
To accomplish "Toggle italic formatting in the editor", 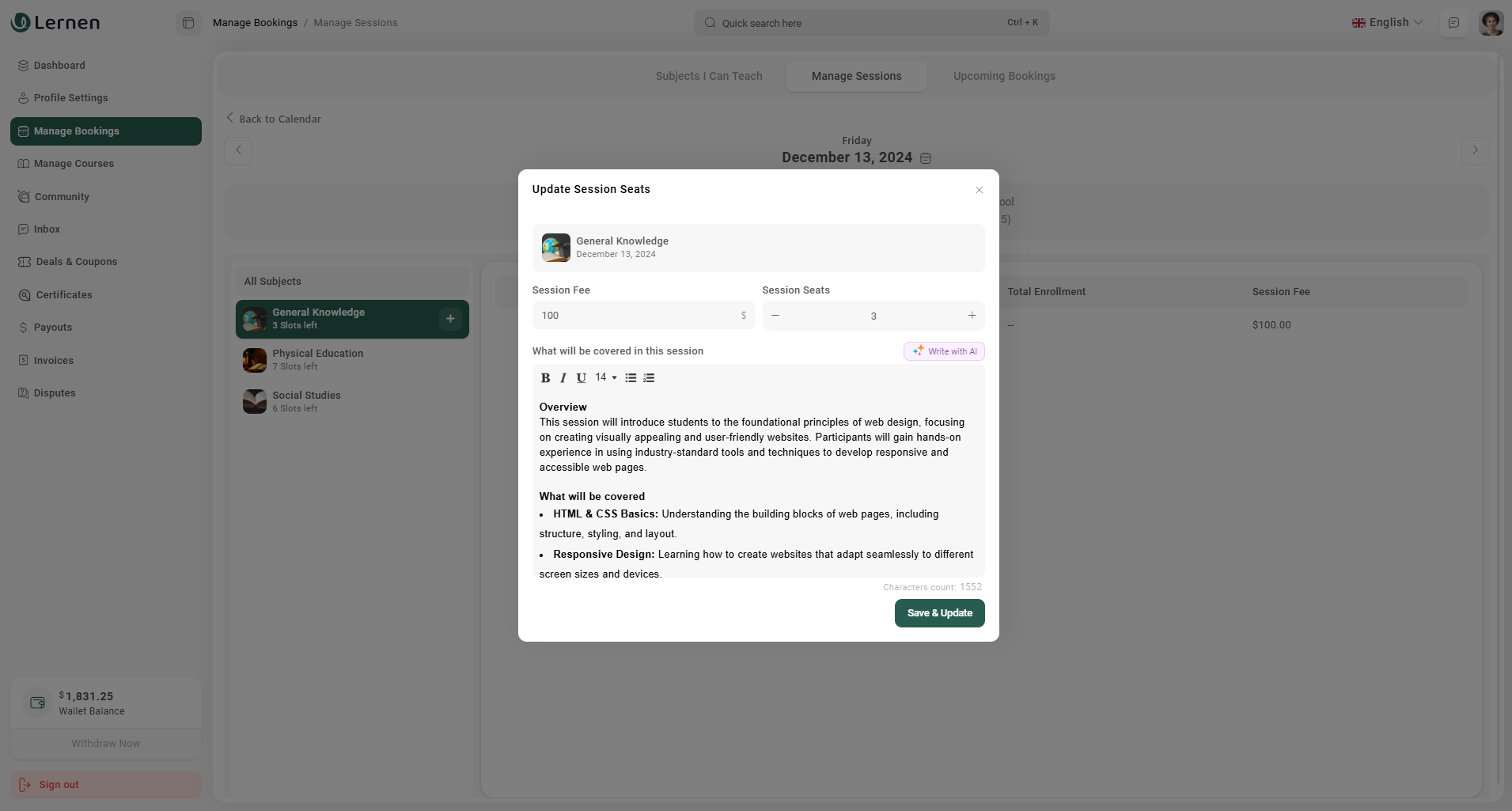I will point(563,378).
